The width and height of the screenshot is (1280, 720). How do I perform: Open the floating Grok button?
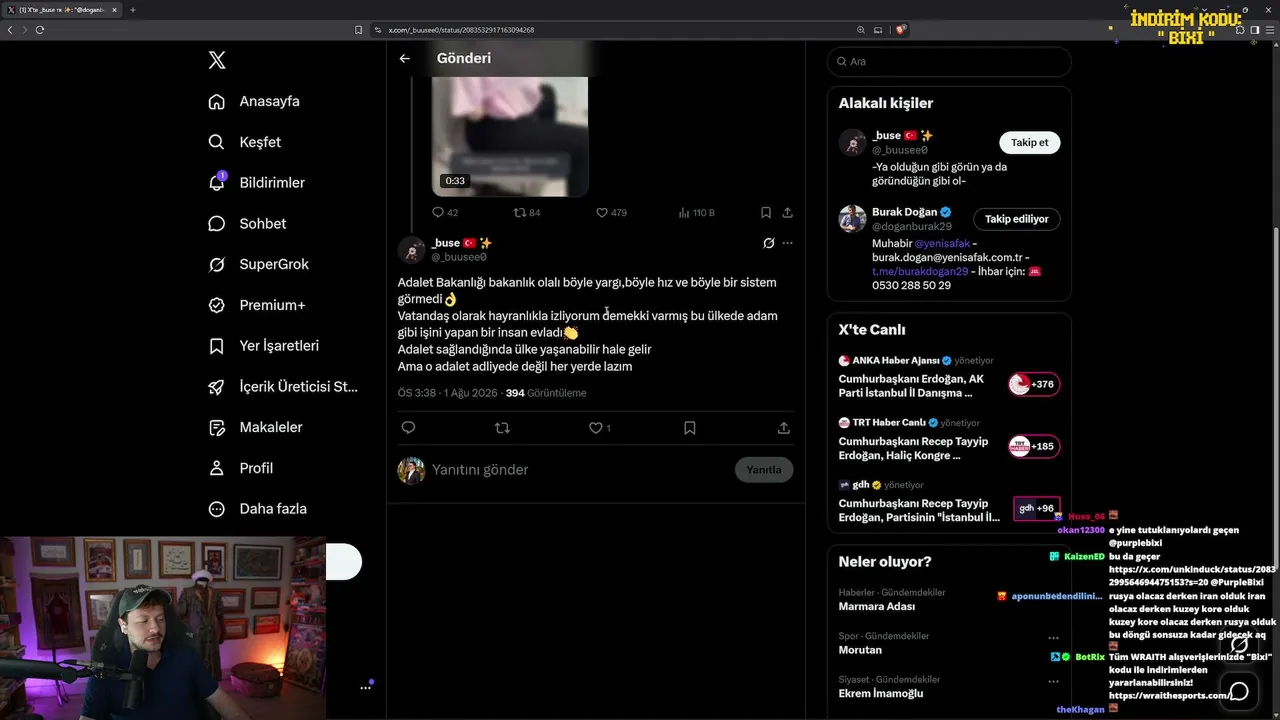pos(1239,645)
